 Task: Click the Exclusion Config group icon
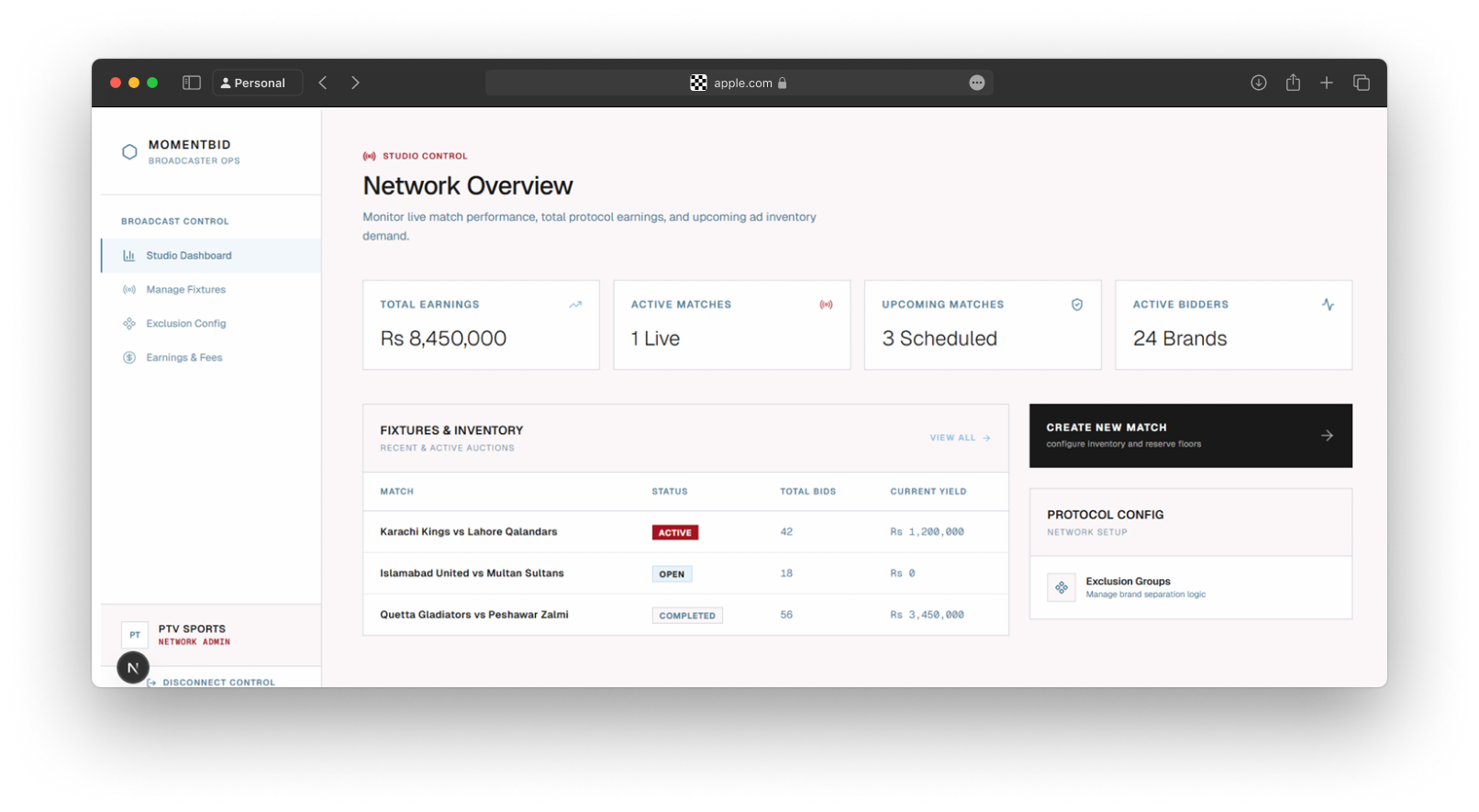tap(129, 324)
